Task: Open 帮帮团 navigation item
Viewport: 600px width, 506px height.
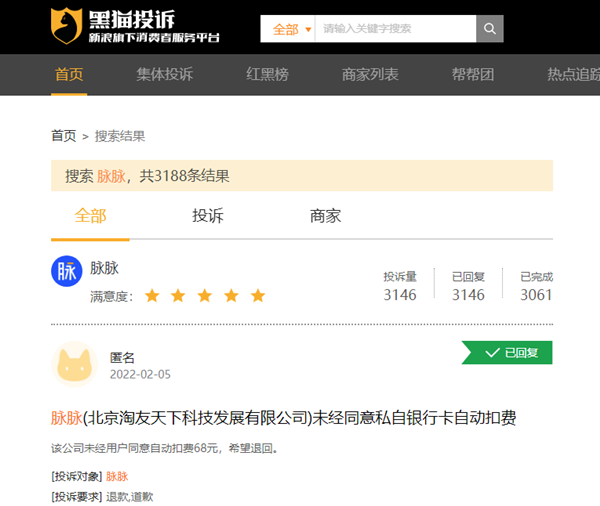Action: [472, 74]
